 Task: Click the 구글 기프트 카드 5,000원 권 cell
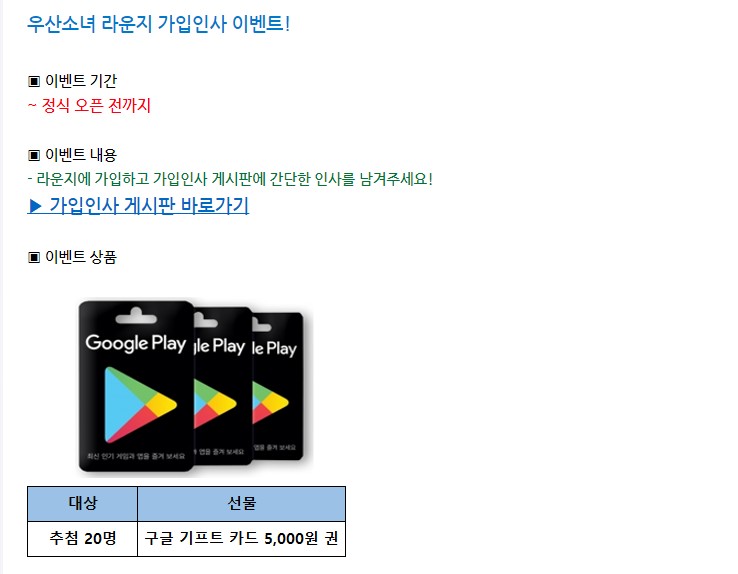click(241, 539)
